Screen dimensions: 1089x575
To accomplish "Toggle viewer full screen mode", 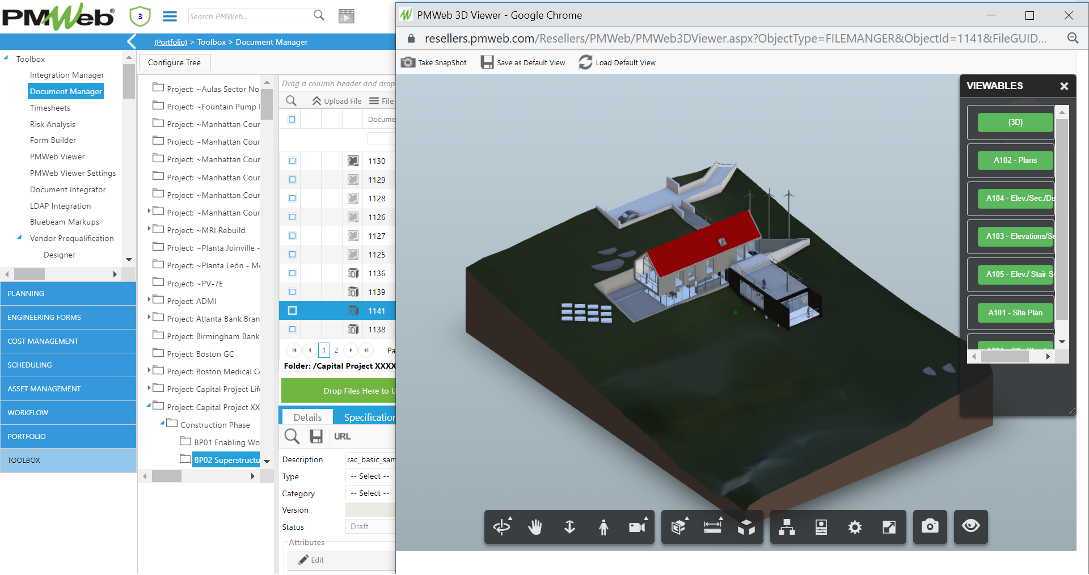I will [889, 527].
